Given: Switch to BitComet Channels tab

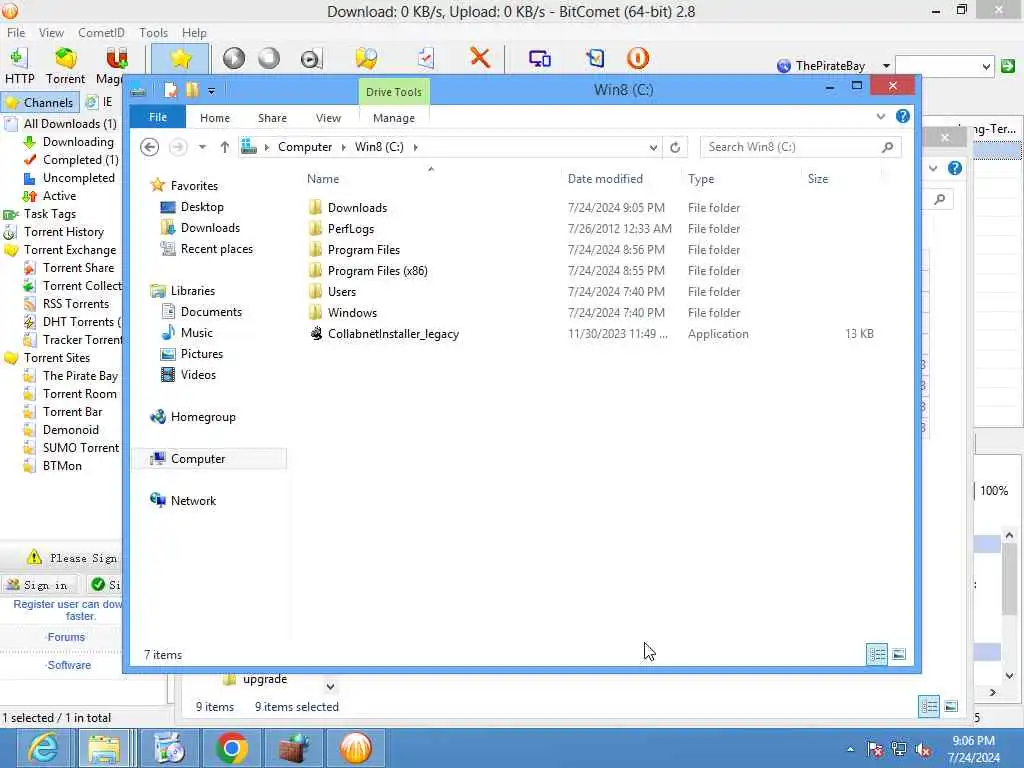Looking at the screenshot, I should pyautogui.click(x=40, y=103).
